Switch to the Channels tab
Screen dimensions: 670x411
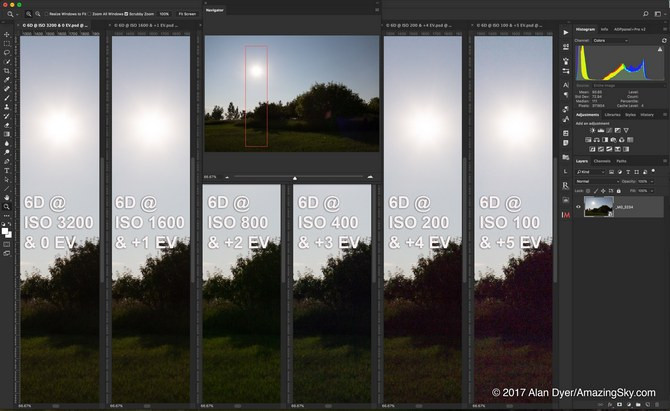(x=603, y=161)
